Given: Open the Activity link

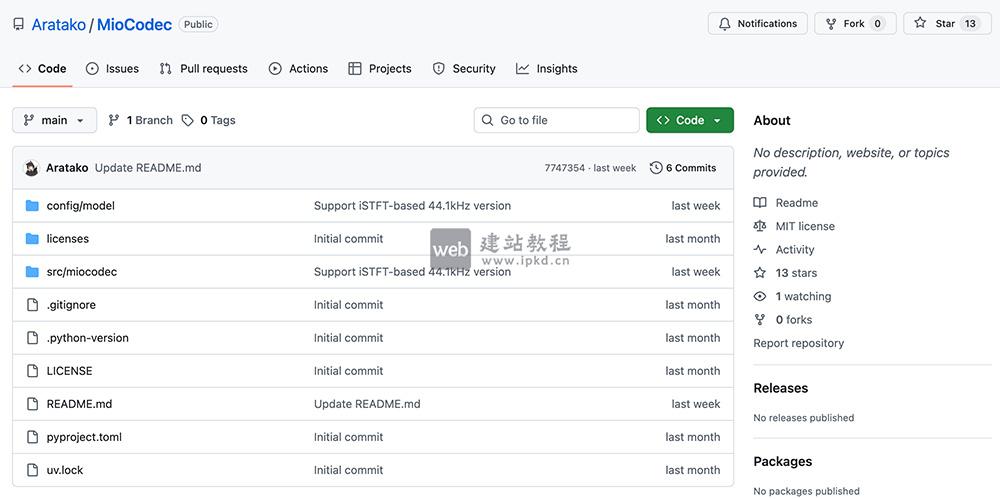Looking at the screenshot, I should (x=795, y=250).
